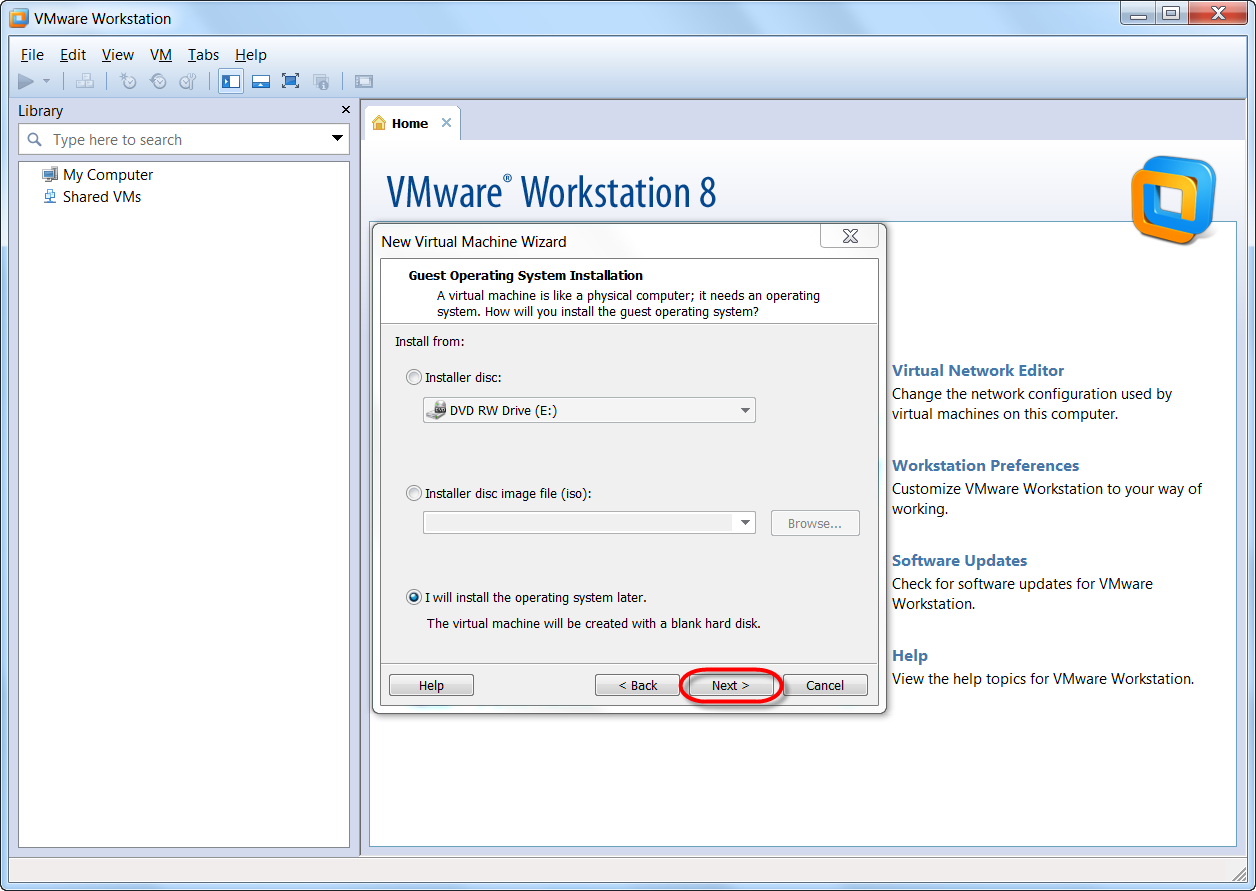
Task: Click the Library search magnifier icon
Action: (35, 140)
